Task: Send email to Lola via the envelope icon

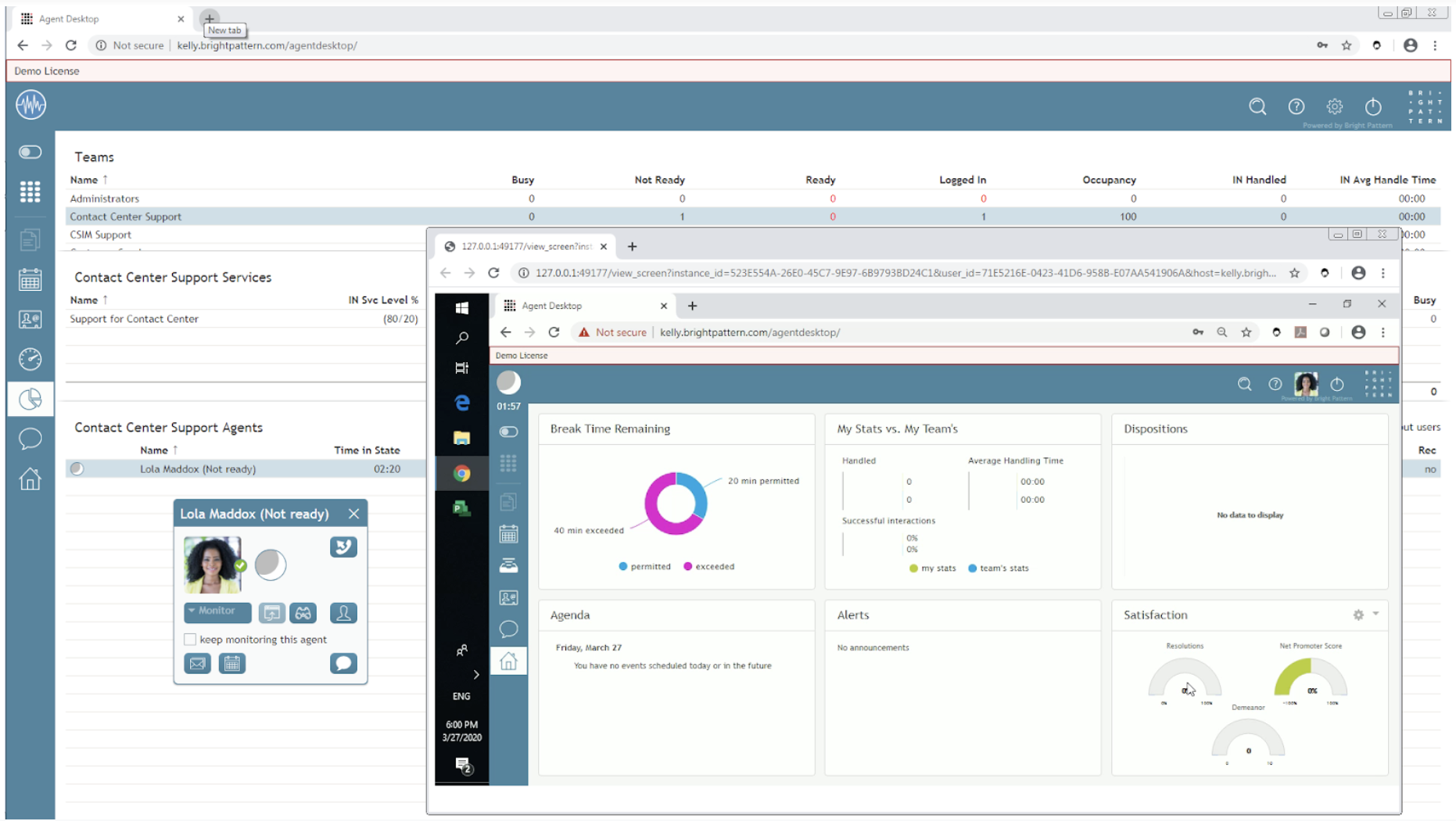Action: pos(198,664)
